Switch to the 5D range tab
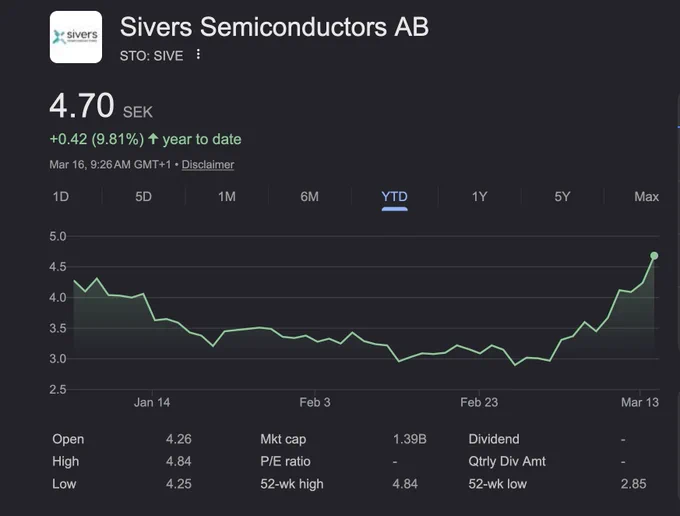 144,197
